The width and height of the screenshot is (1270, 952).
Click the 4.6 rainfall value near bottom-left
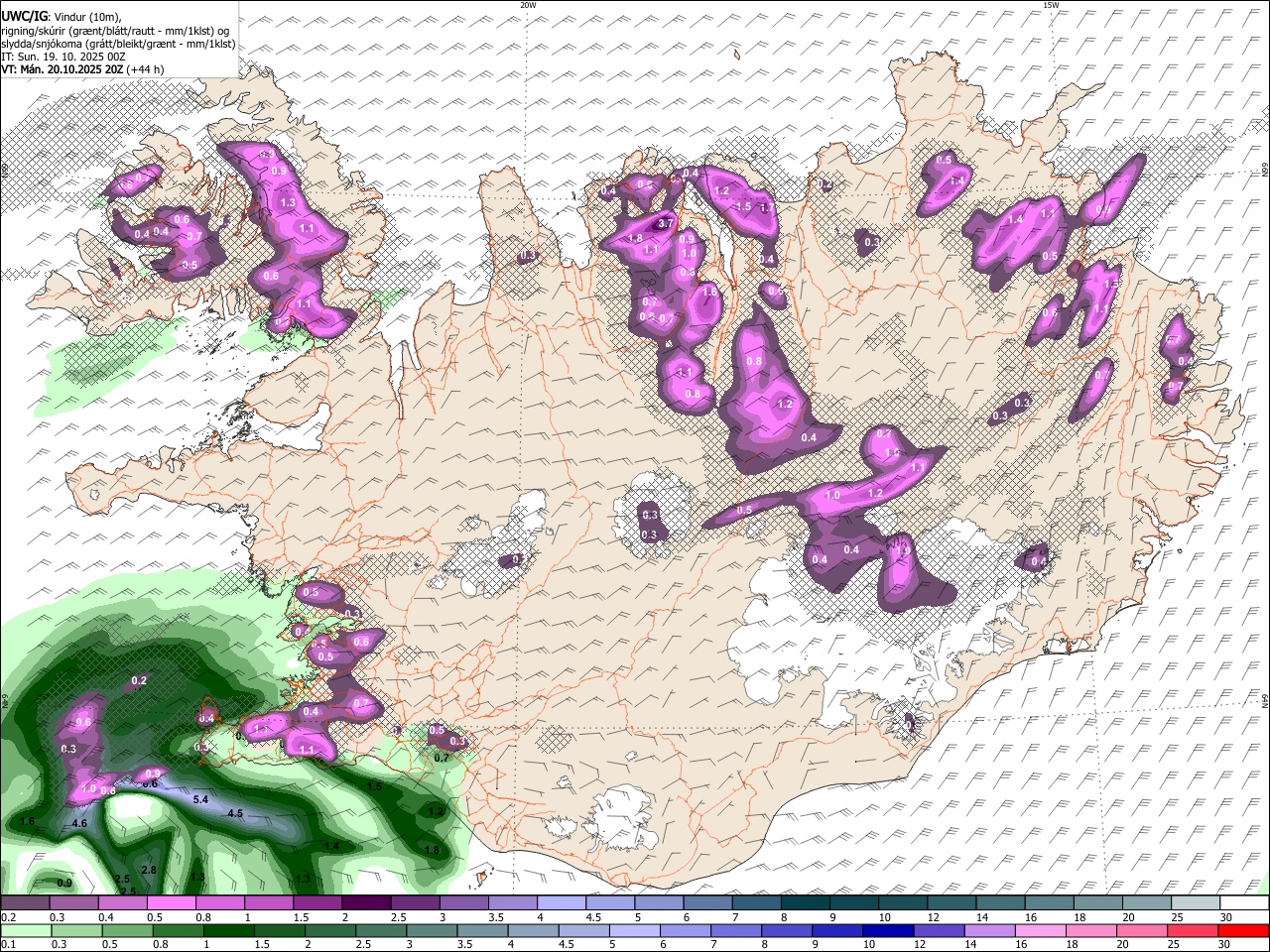pyautogui.click(x=80, y=823)
